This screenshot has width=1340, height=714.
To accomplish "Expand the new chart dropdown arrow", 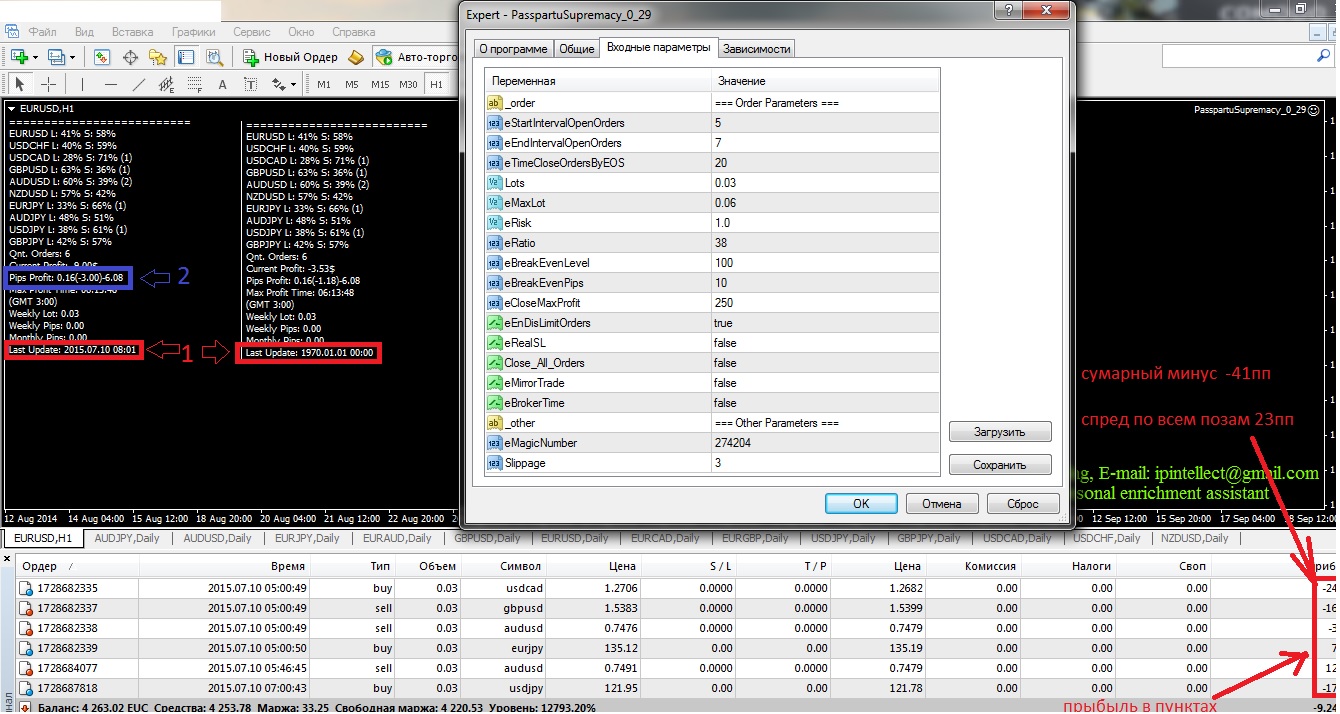I will click(x=35, y=57).
